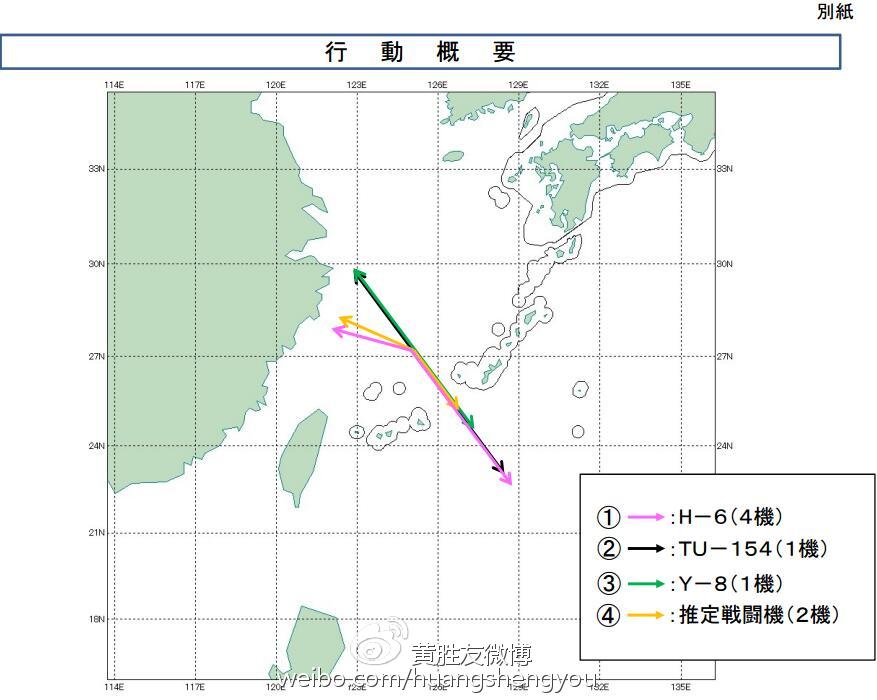Click the green arrowhead near 30N 123E

pos(357,272)
